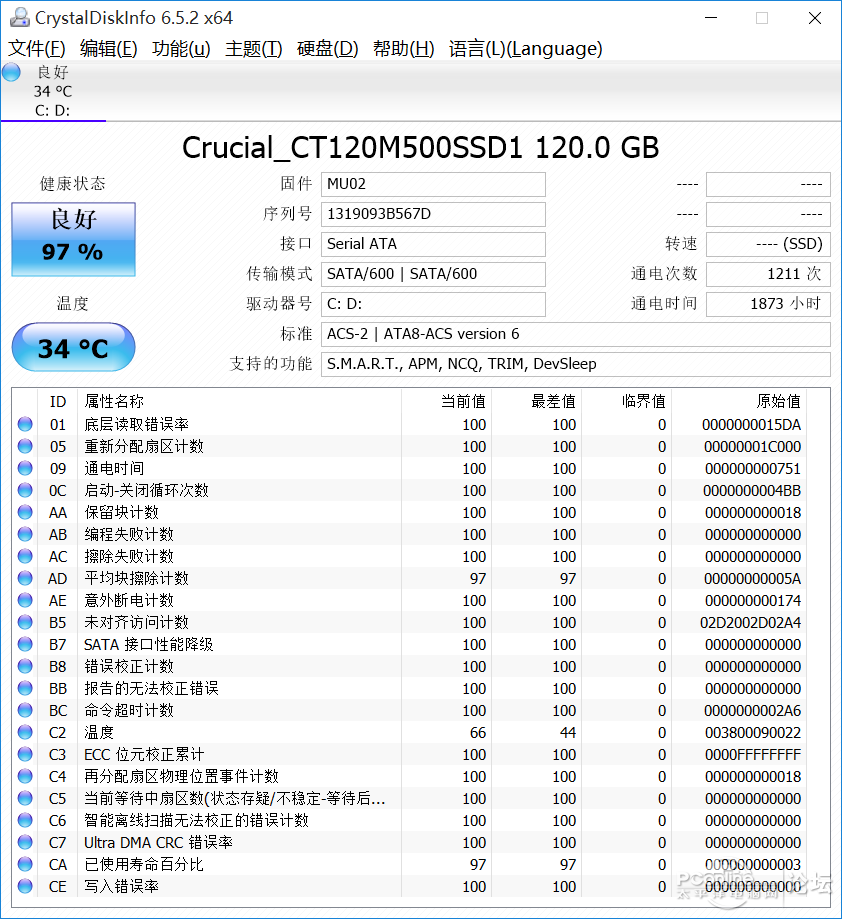This screenshot has width=842, height=919.
Task: Click status orb for attribute B8 错误校正计数
Action: [x=25, y=666]
